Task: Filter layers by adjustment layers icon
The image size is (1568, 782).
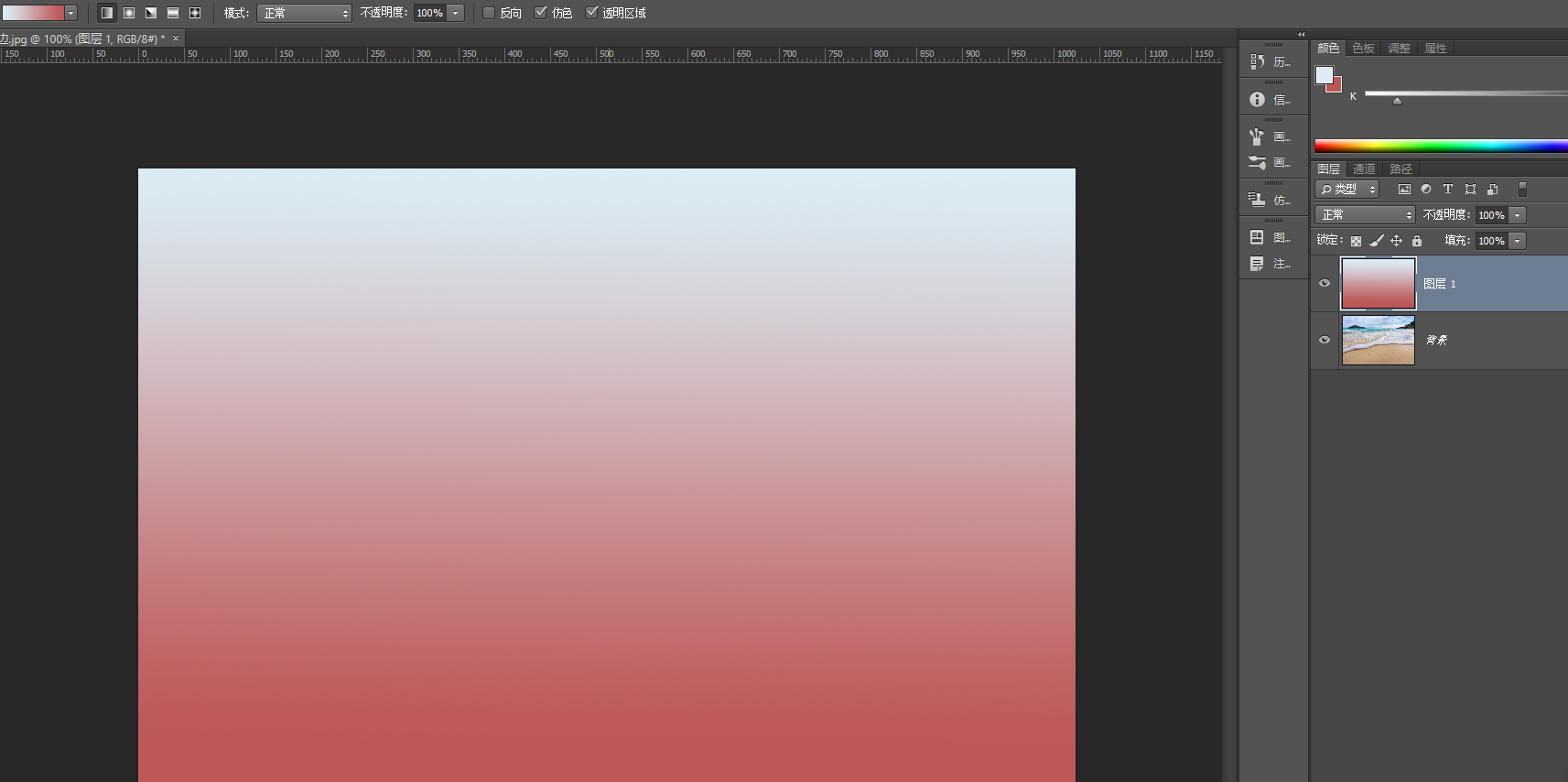Action: pyautogui.click(x=1426, y=190)
